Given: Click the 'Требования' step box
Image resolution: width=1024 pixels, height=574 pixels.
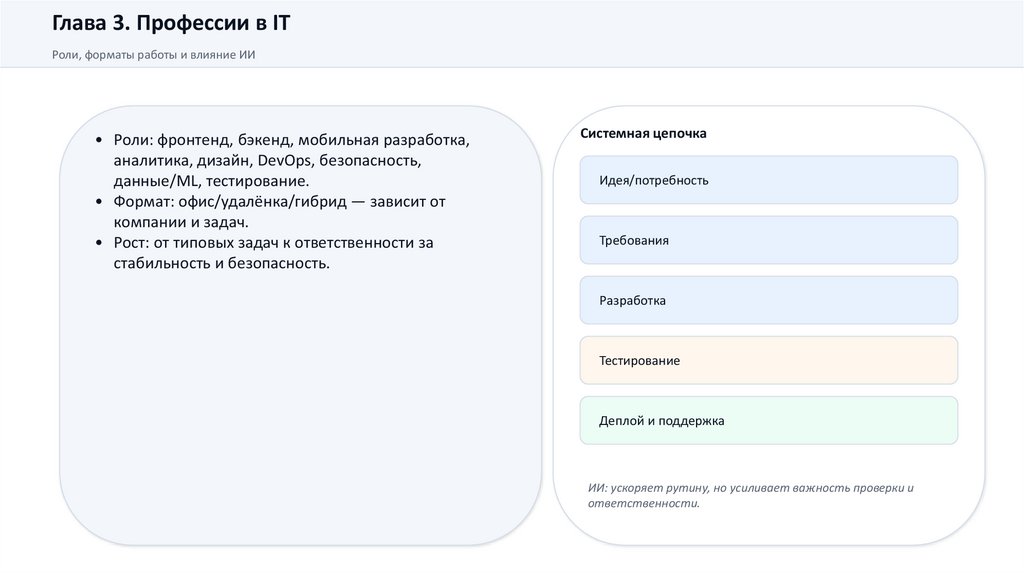Looking at the screenshot, I should coord(768,240).
